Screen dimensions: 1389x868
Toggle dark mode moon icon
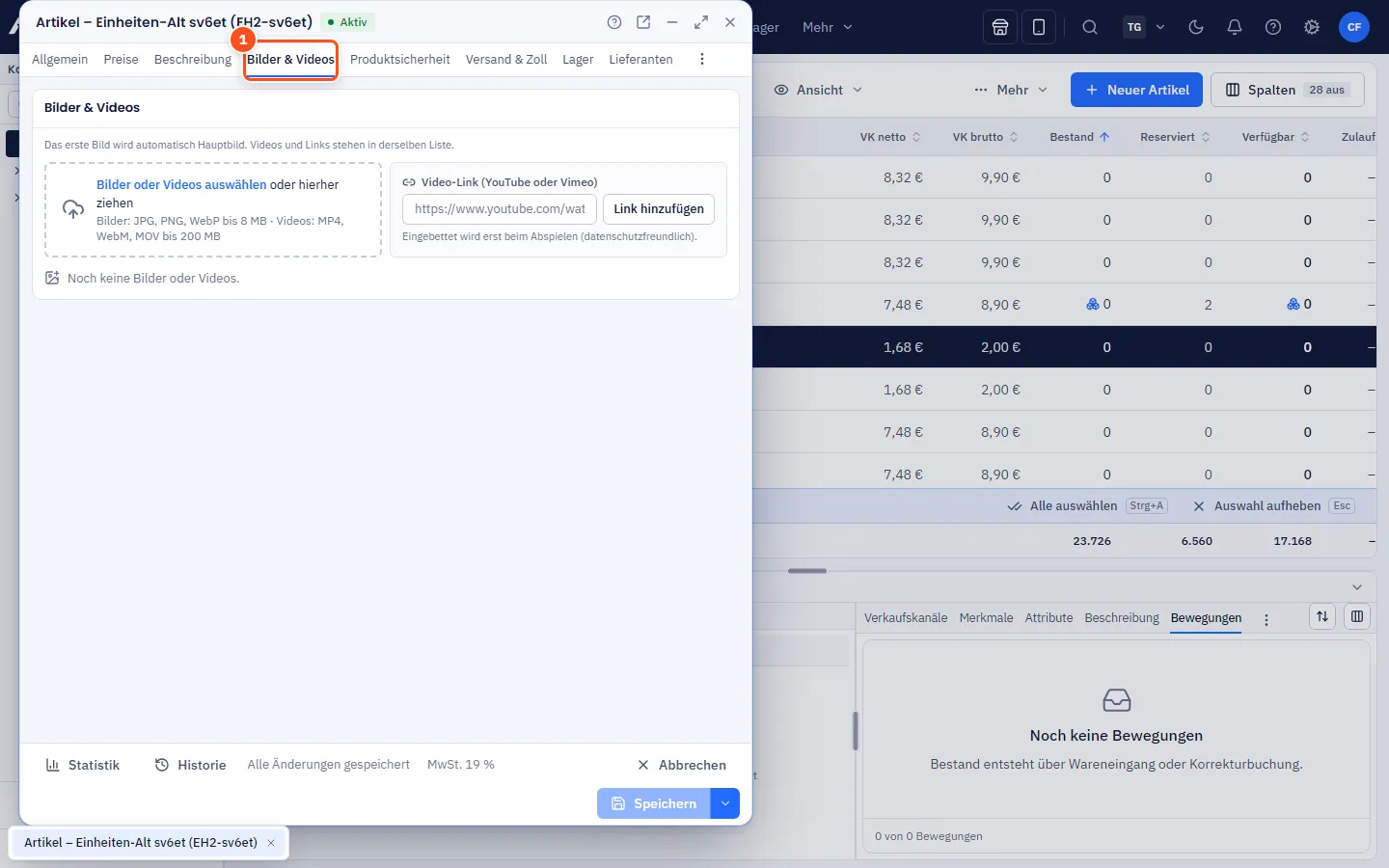point(1196,27)
